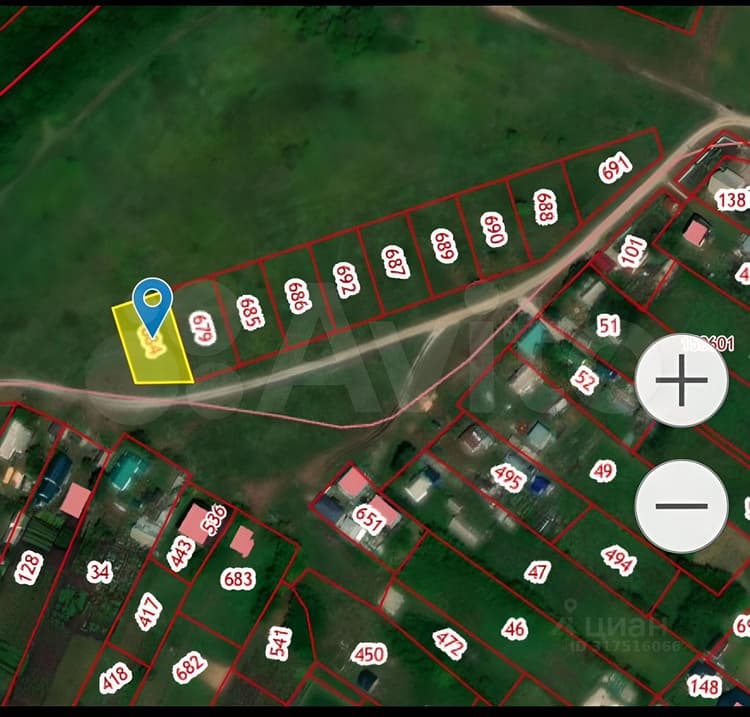Click parcel labeled 689
The height and width of the screenshot is (717, 750).
[x=444, y=245]
